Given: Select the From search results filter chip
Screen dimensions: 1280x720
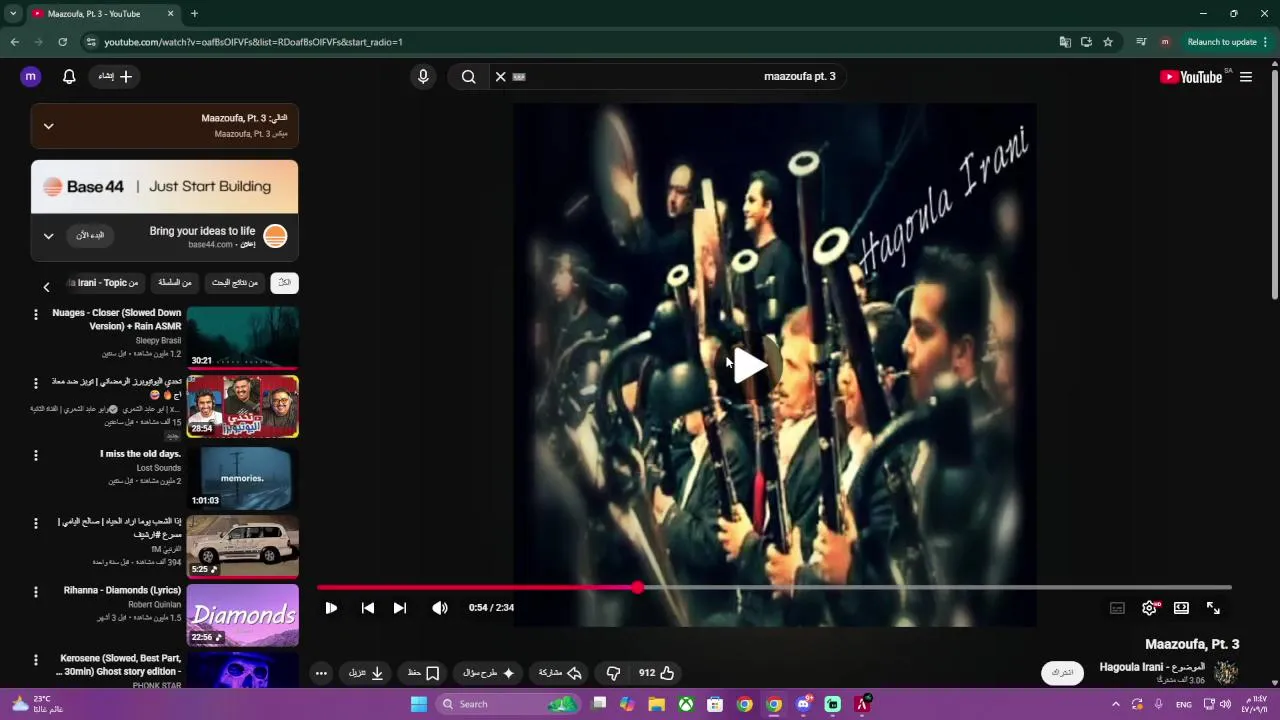Looking at the screenshot, I should [235, 283].
